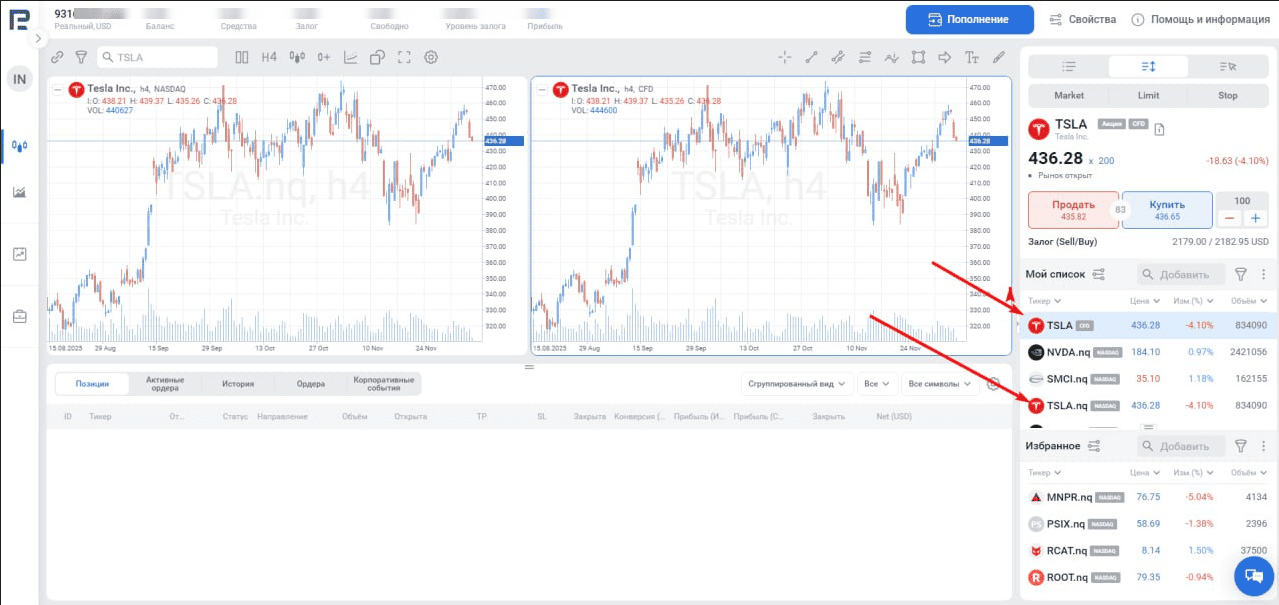Open Избранное settings sliders icon
The height and width of the screenshot is (605, 1279).
(1093, 446)
